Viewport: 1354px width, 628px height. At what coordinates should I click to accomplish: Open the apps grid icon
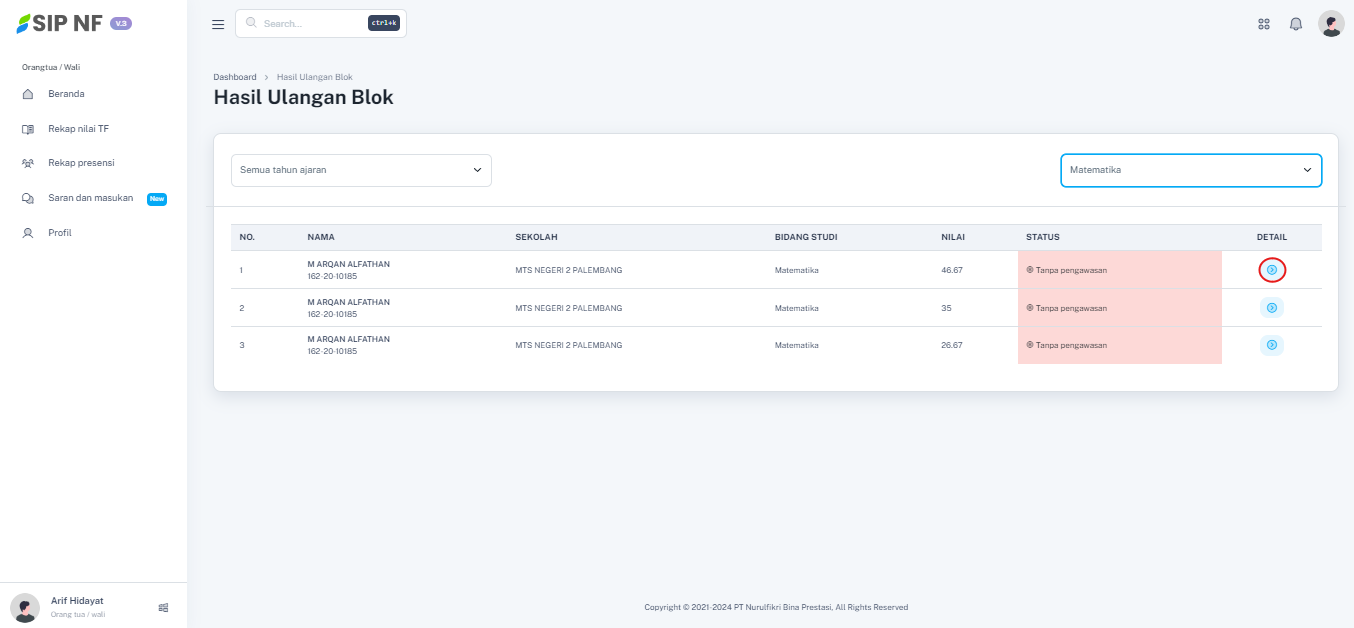(1264, 24)
